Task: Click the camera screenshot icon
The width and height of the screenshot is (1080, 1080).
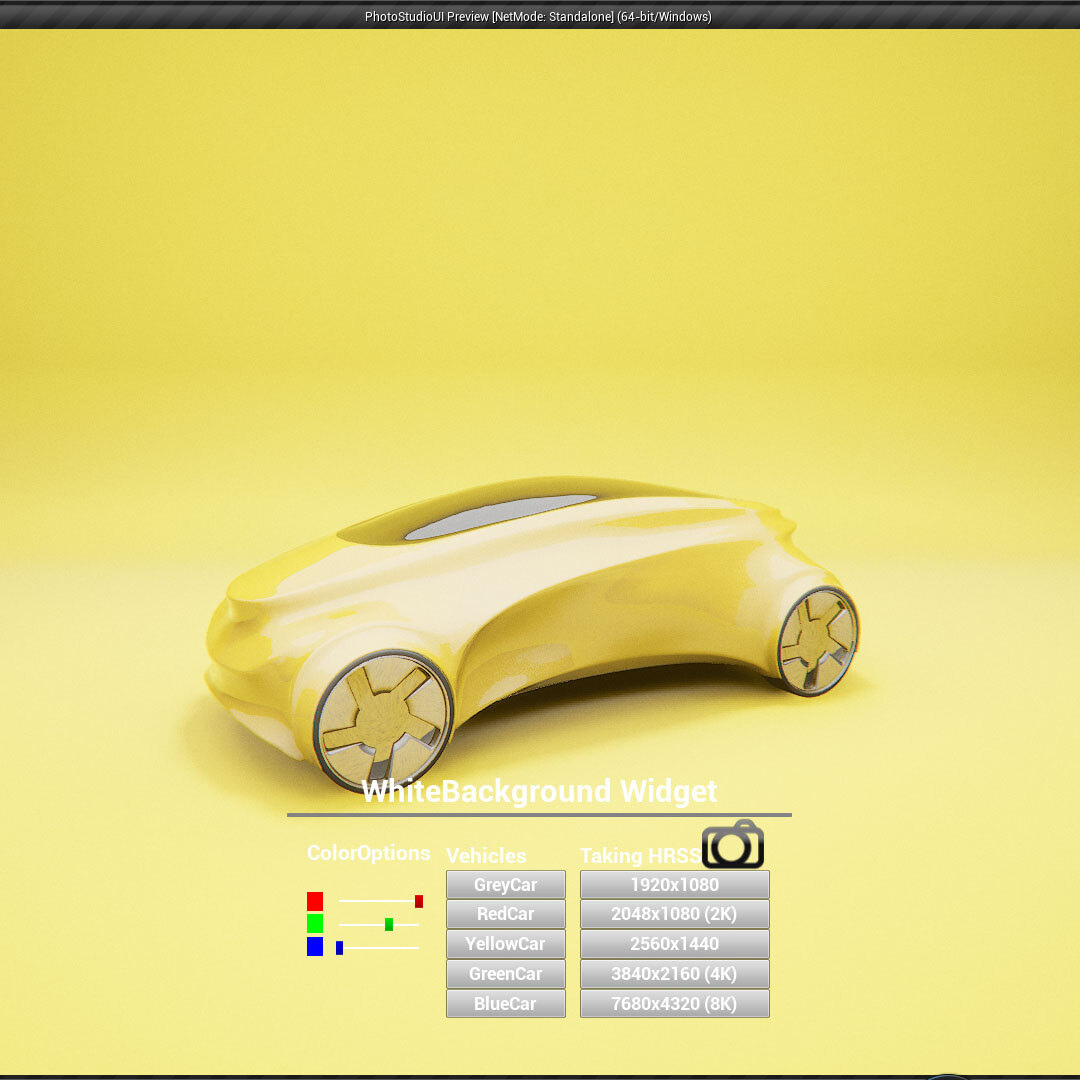Action: pos(733,844)
